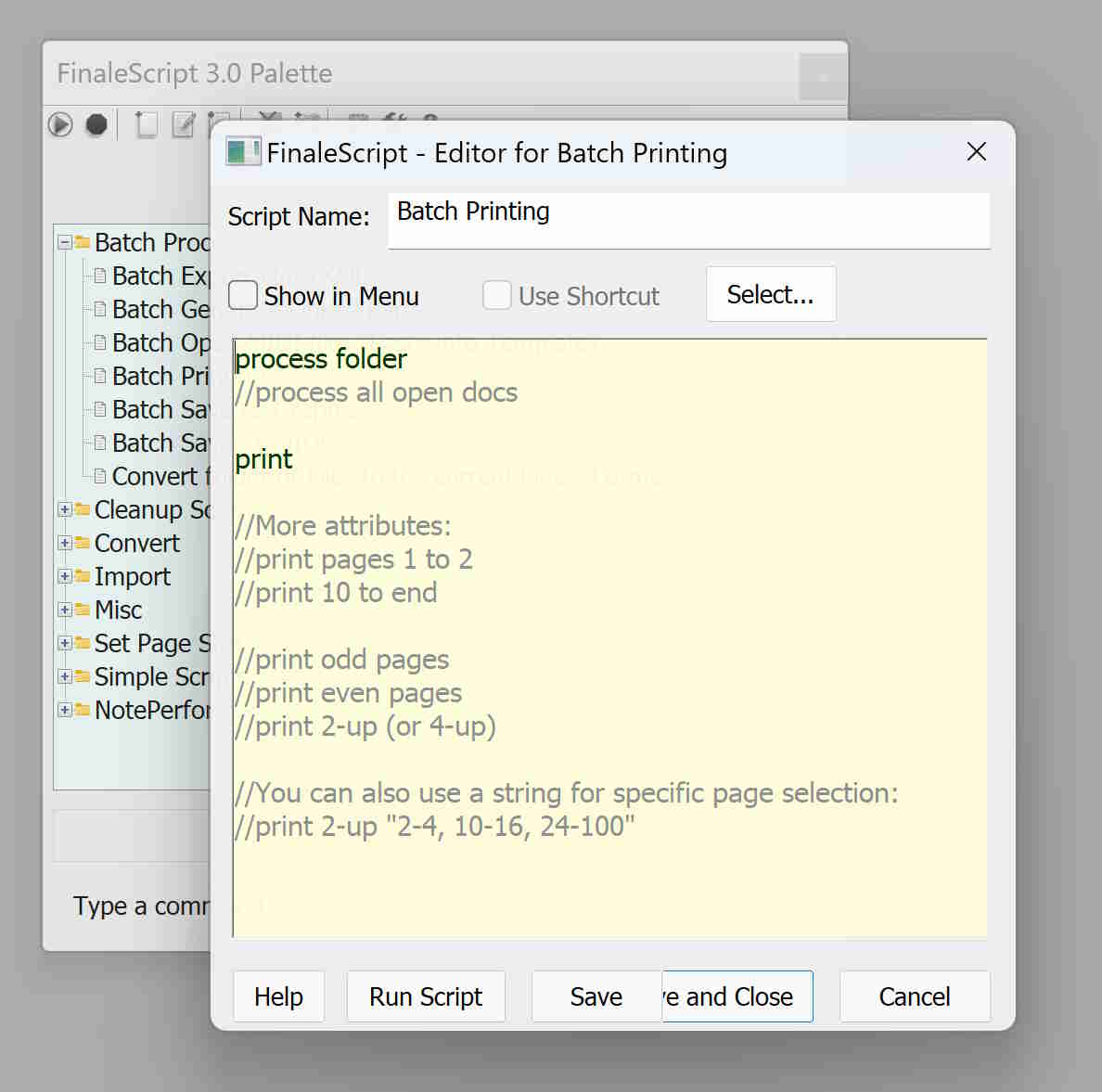Click the FinaleScript editor title bar icon

tap(243, 152)
